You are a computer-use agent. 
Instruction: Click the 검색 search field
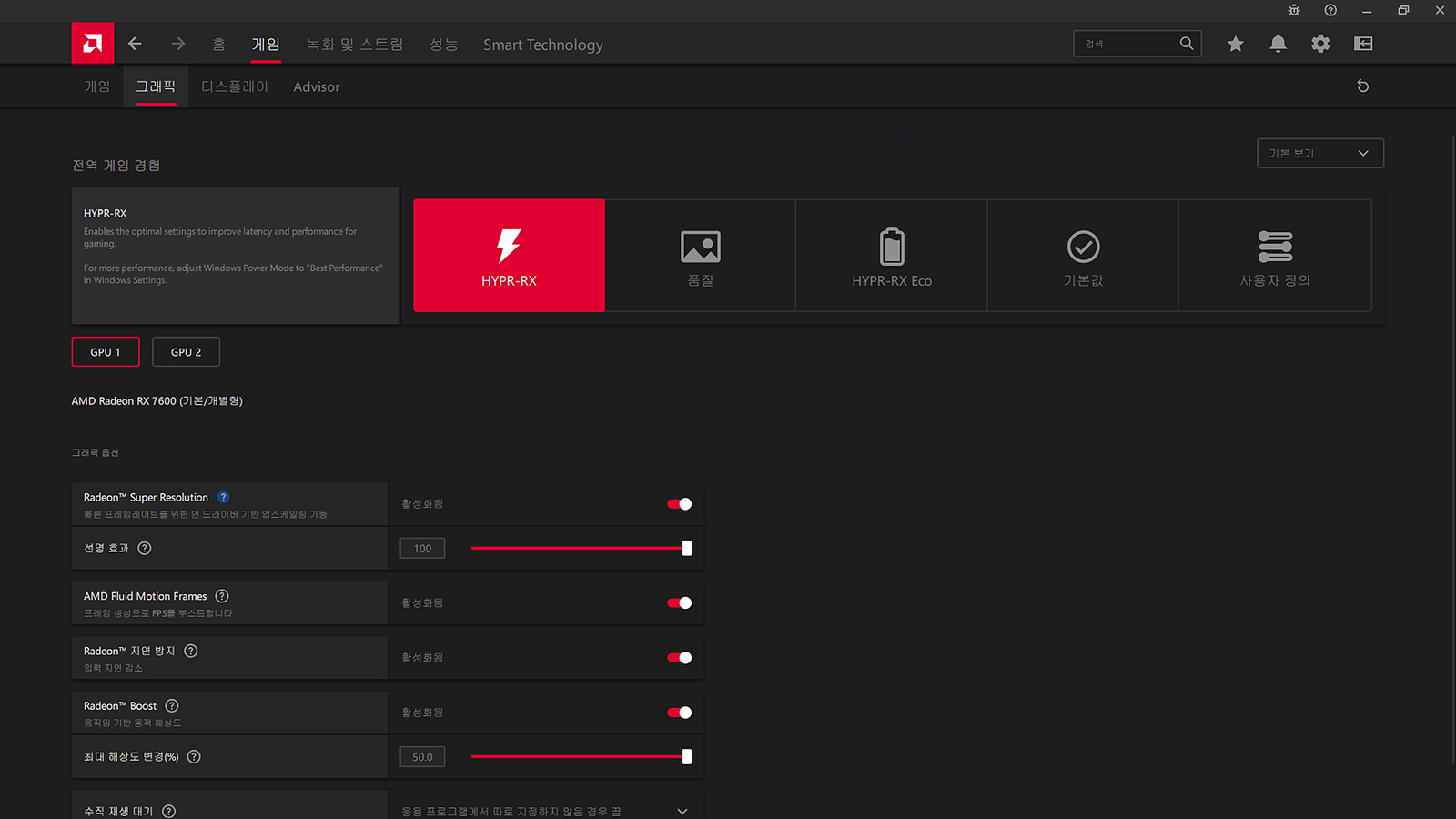1128,44
